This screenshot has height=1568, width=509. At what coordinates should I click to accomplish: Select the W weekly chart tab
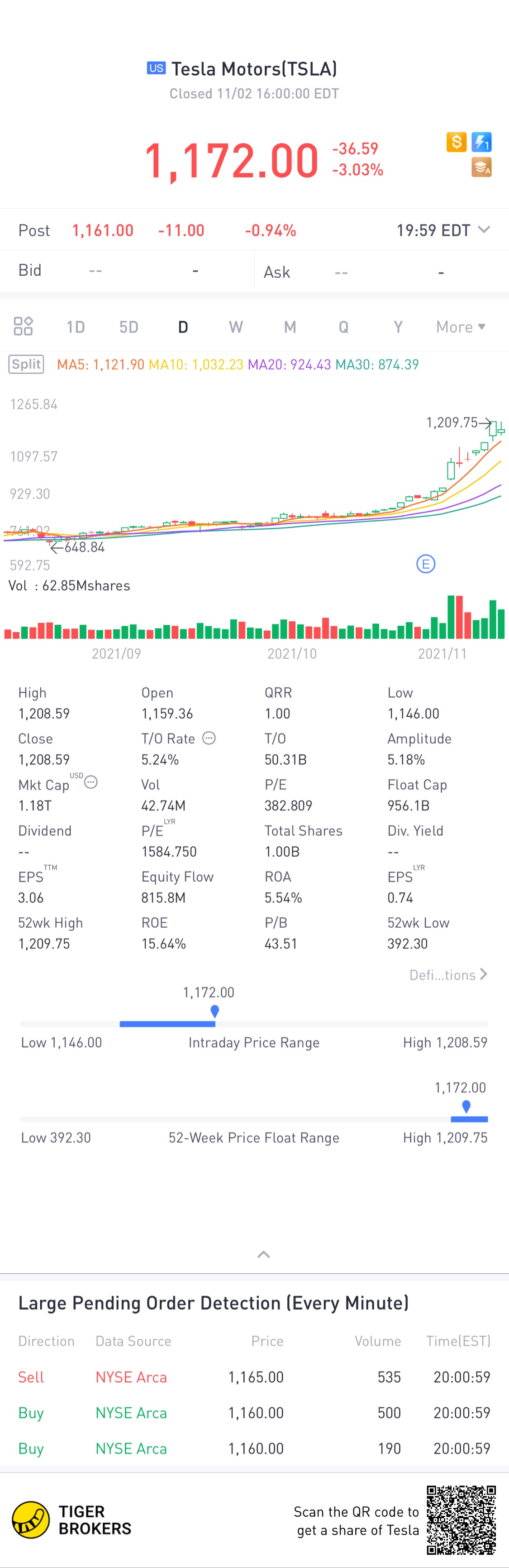point(236,327)
